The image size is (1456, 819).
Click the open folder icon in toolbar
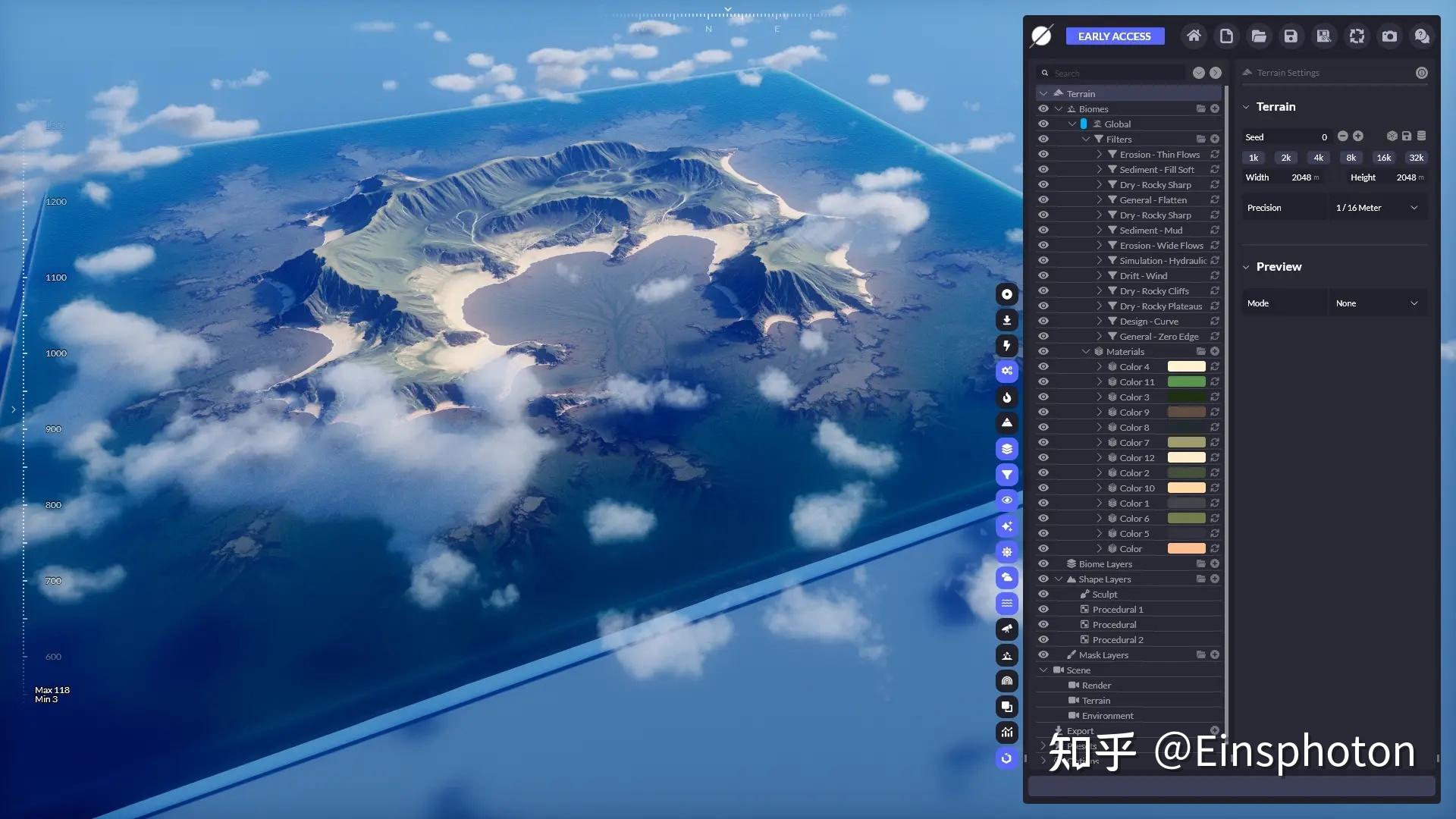point(1259,36)
